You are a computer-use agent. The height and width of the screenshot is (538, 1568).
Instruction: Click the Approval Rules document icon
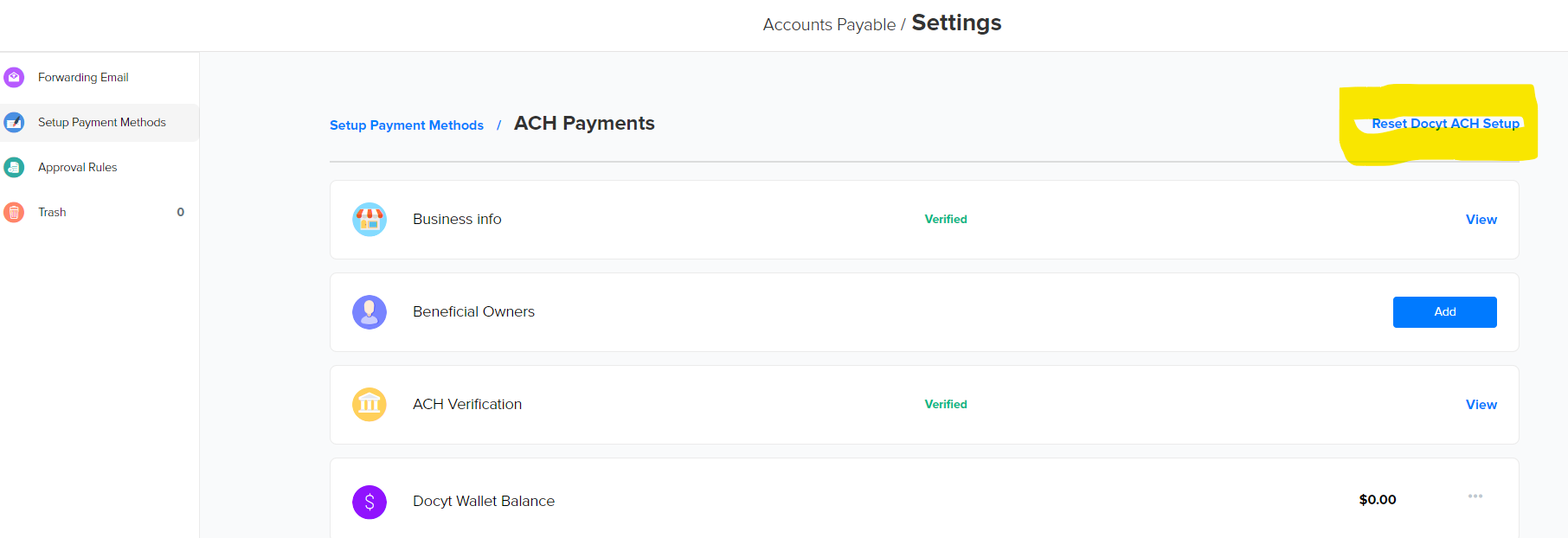tap(14, 167)
